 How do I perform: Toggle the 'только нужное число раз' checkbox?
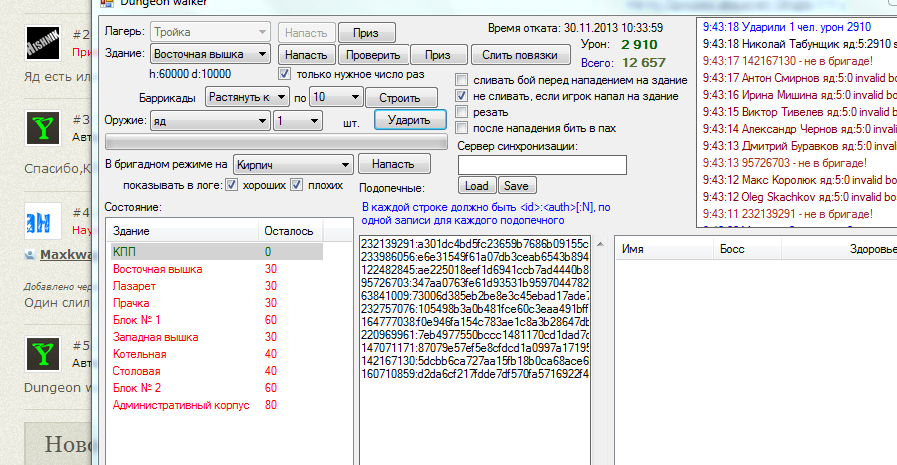(285, 74)
